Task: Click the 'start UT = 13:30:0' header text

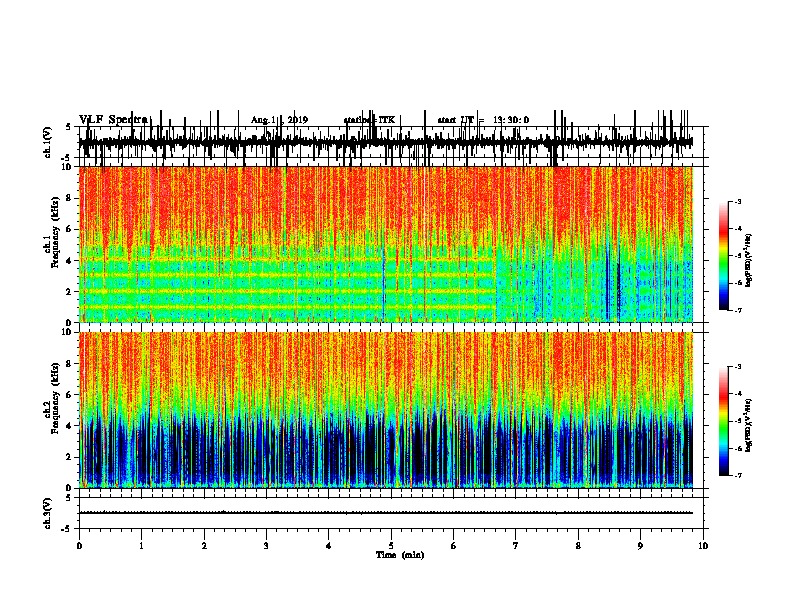Action: coord(483,120)
